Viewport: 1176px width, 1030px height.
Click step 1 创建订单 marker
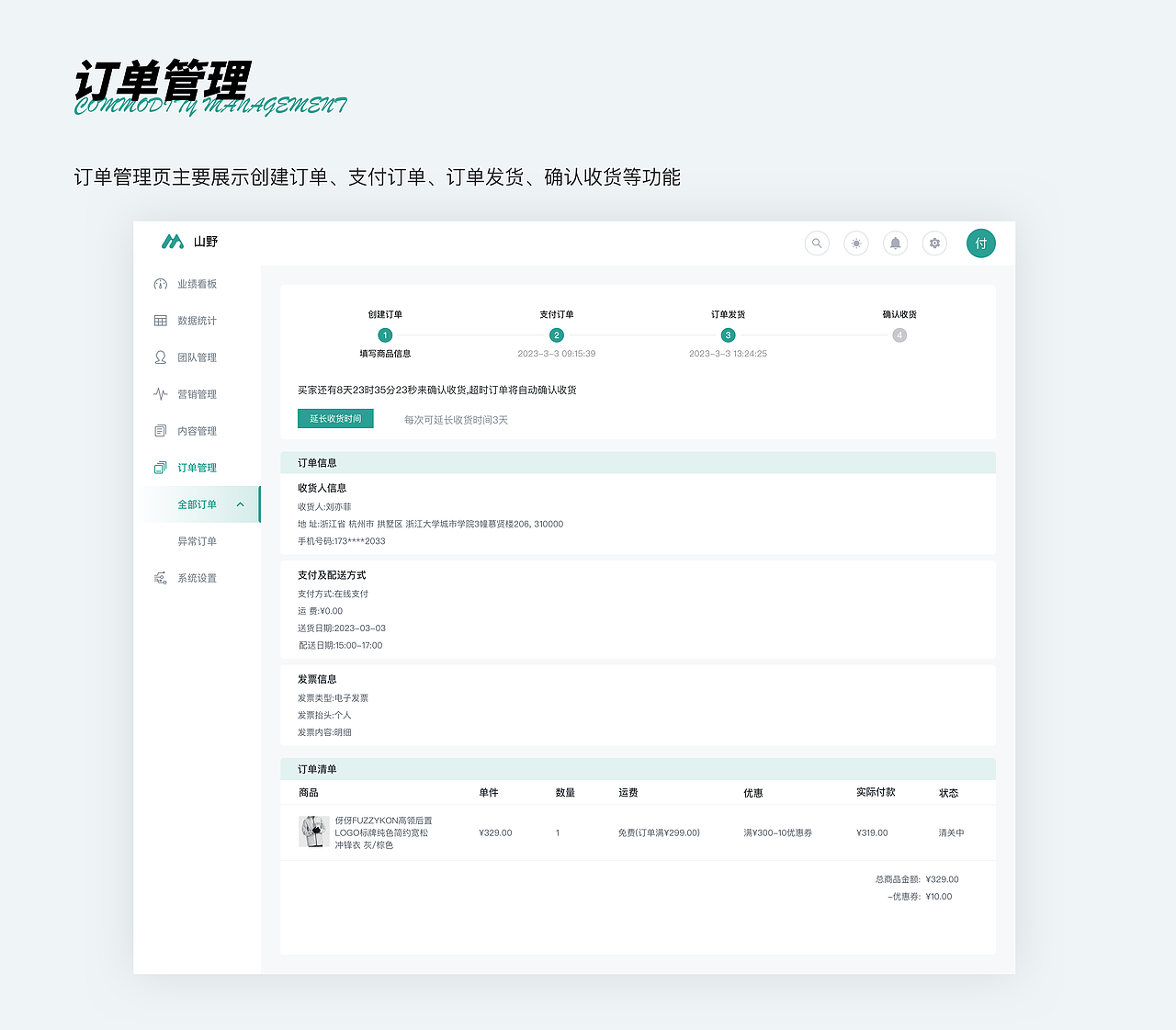point(385,335)
